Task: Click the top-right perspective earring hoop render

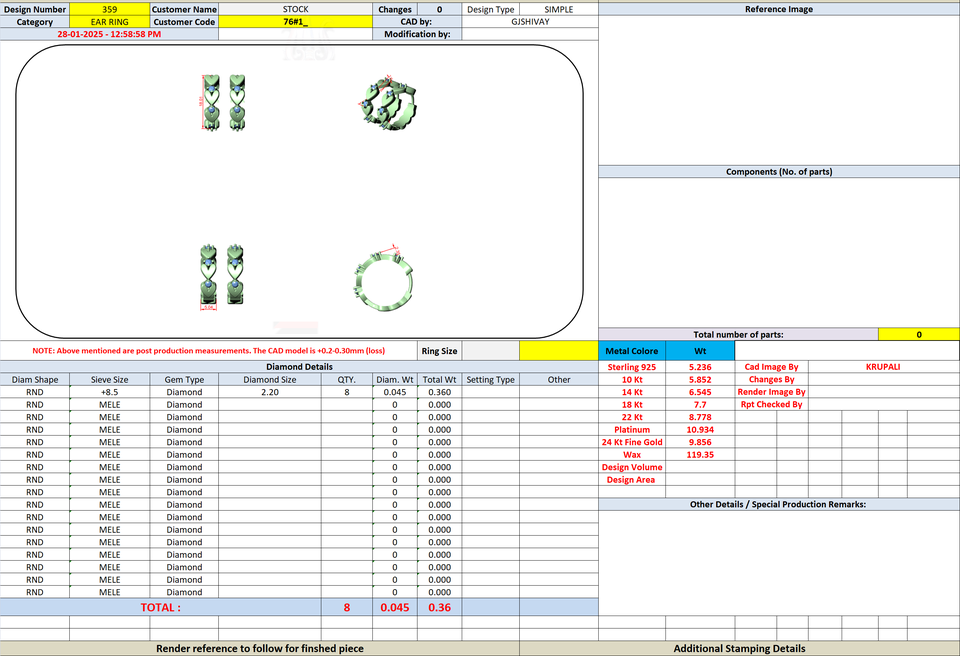Action: (x=387, y=102)
